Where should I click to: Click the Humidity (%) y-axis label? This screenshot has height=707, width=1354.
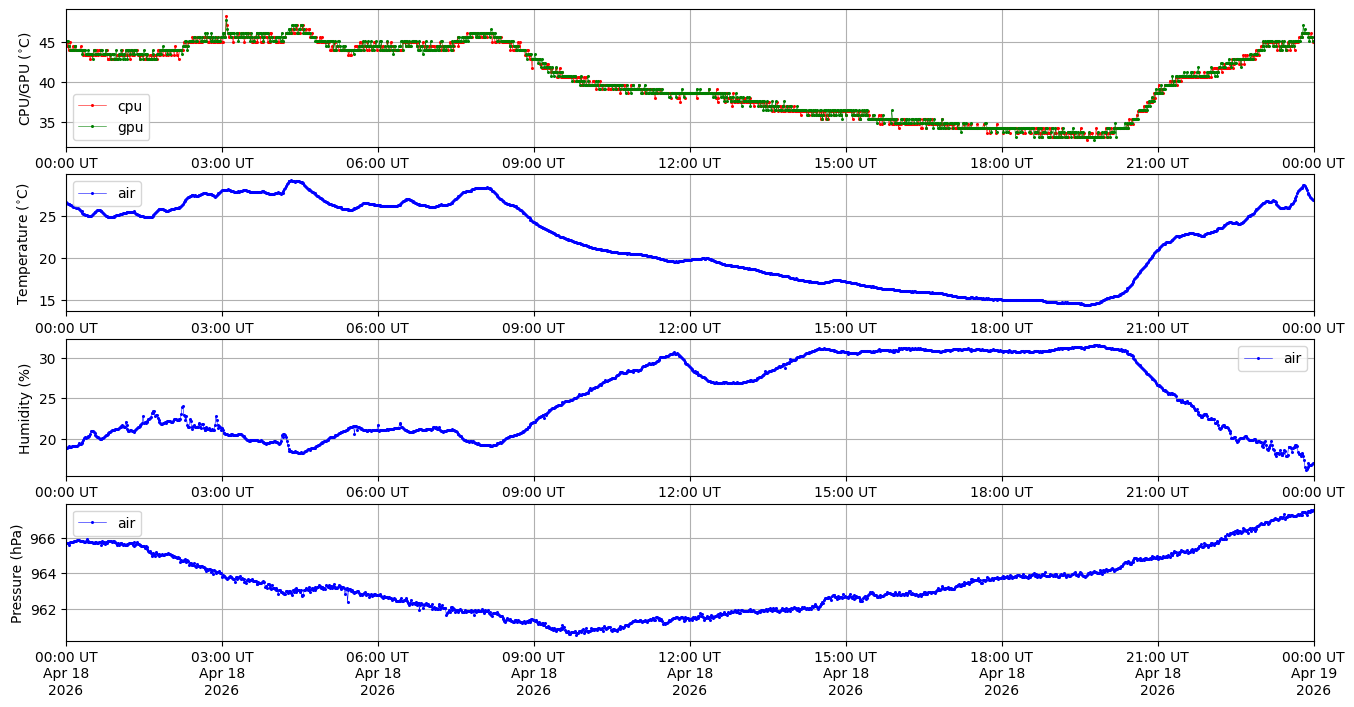tap(24, 408)
